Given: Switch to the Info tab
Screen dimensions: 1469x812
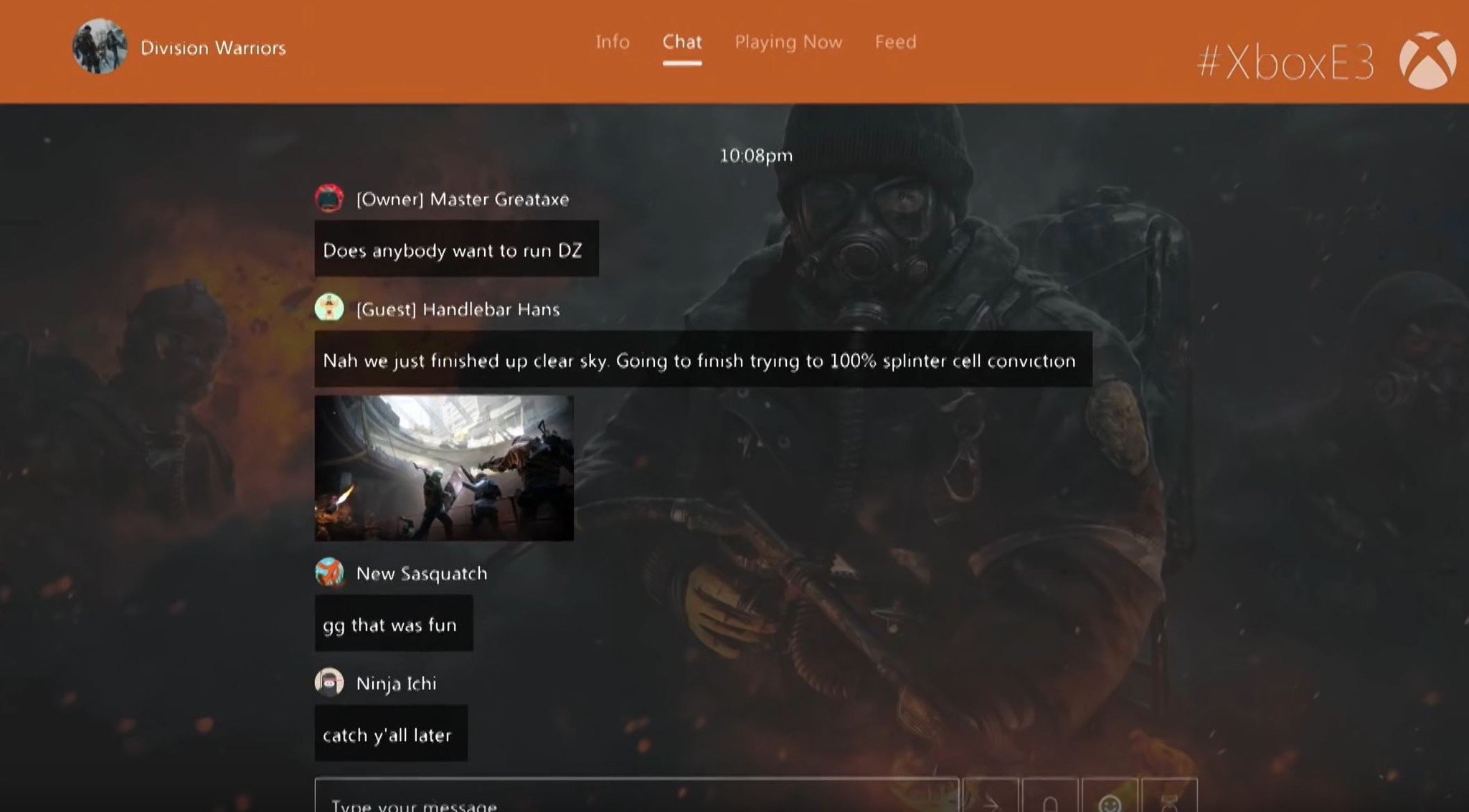Looking at the screenshot, I should (613, 42).
